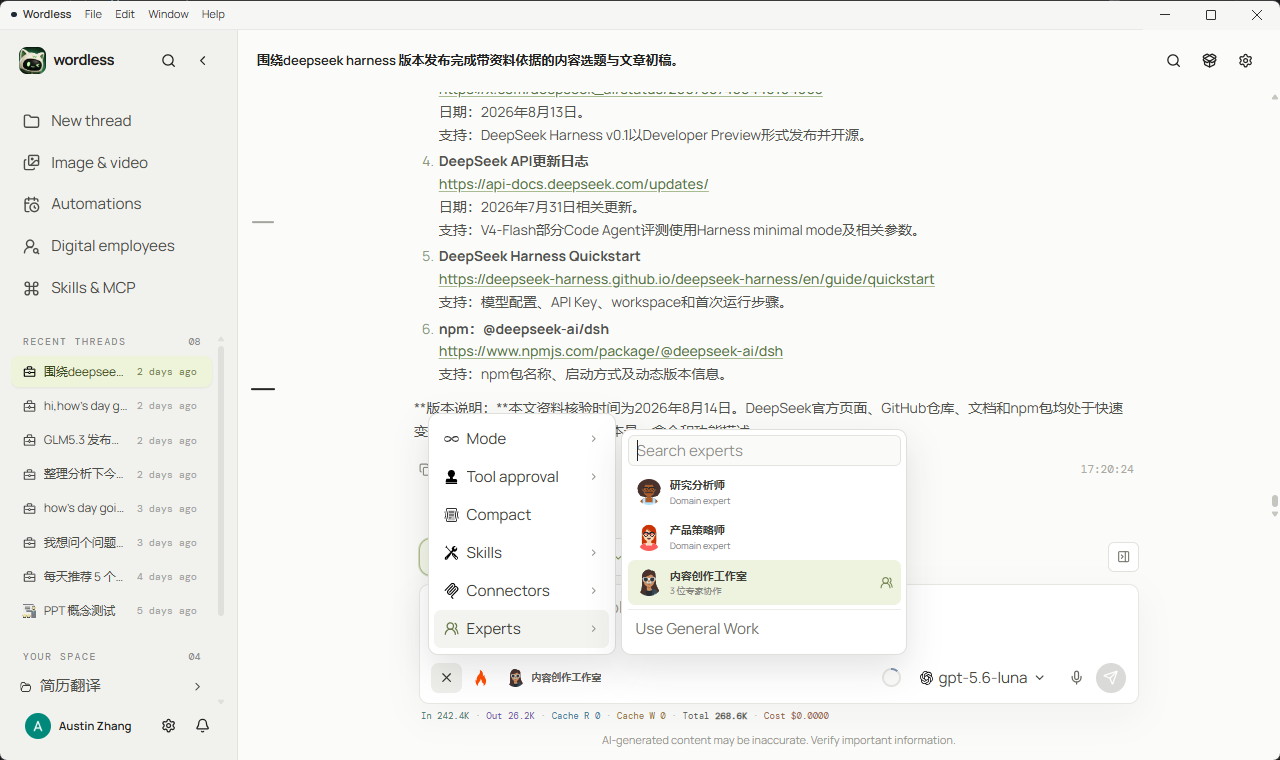
Task: Click the send message arrow button
Action: click(1111, 678)
